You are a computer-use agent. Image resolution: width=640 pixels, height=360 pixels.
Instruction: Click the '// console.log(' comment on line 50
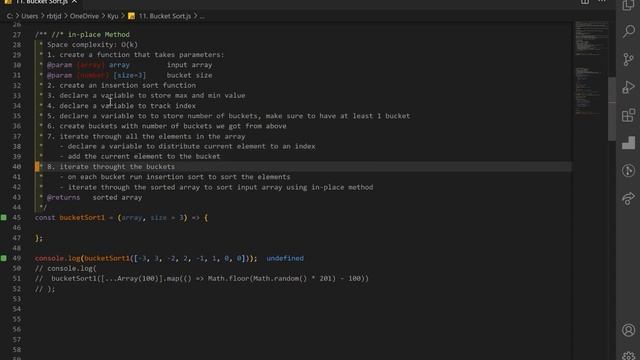coord(66,269)
